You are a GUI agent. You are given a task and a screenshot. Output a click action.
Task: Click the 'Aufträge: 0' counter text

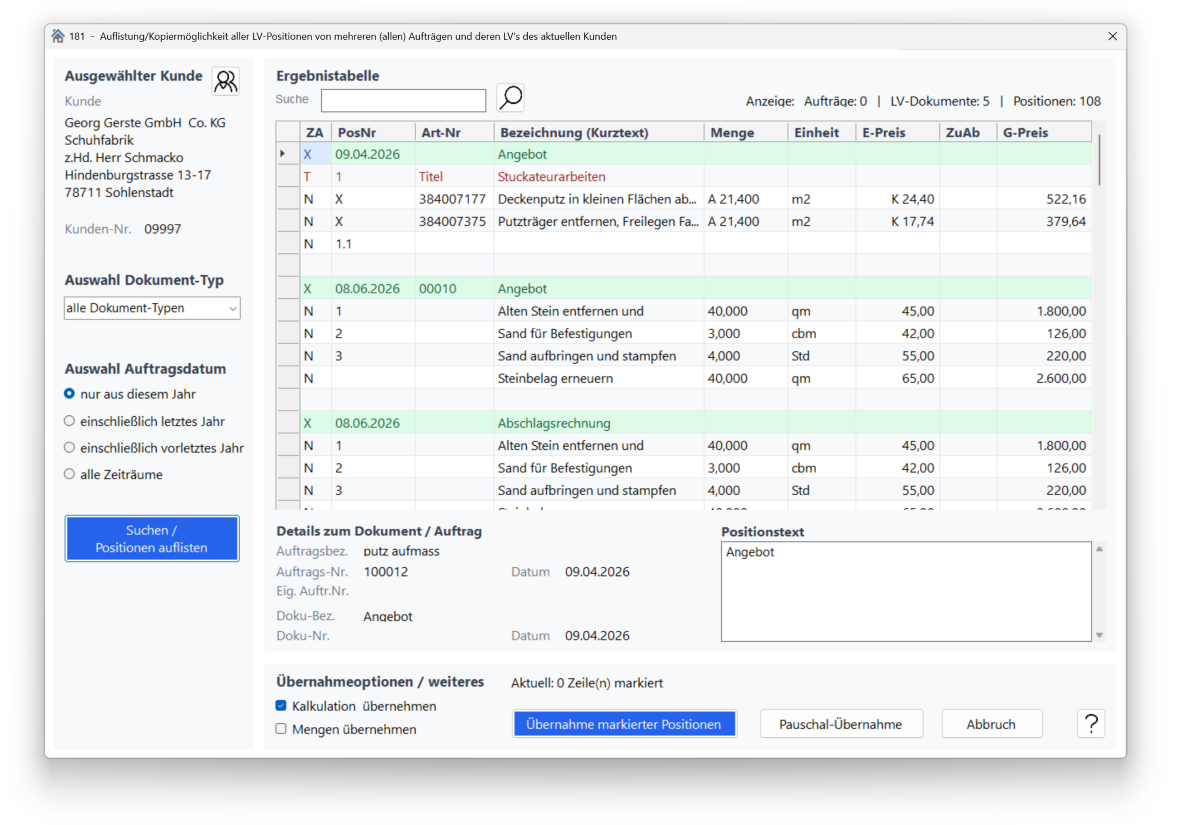(x=836, y=101)
